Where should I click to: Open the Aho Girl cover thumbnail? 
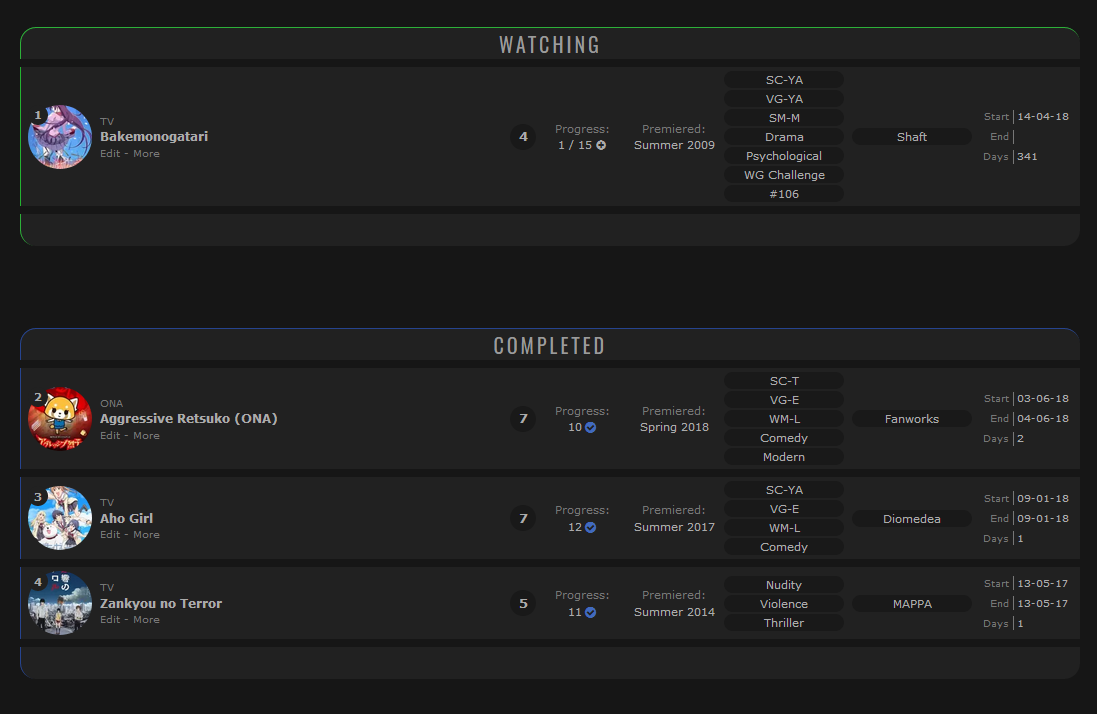(x=59, y=518)
